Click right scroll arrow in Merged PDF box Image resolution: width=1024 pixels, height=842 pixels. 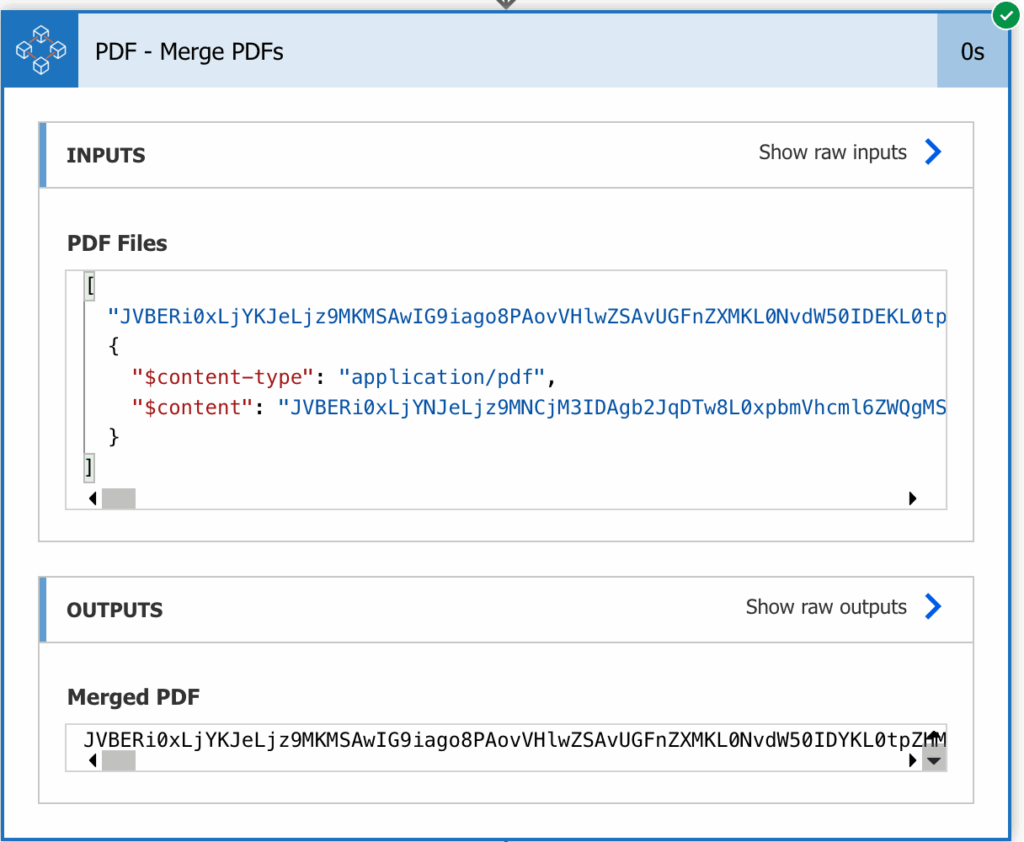click(x=912, y=760)
